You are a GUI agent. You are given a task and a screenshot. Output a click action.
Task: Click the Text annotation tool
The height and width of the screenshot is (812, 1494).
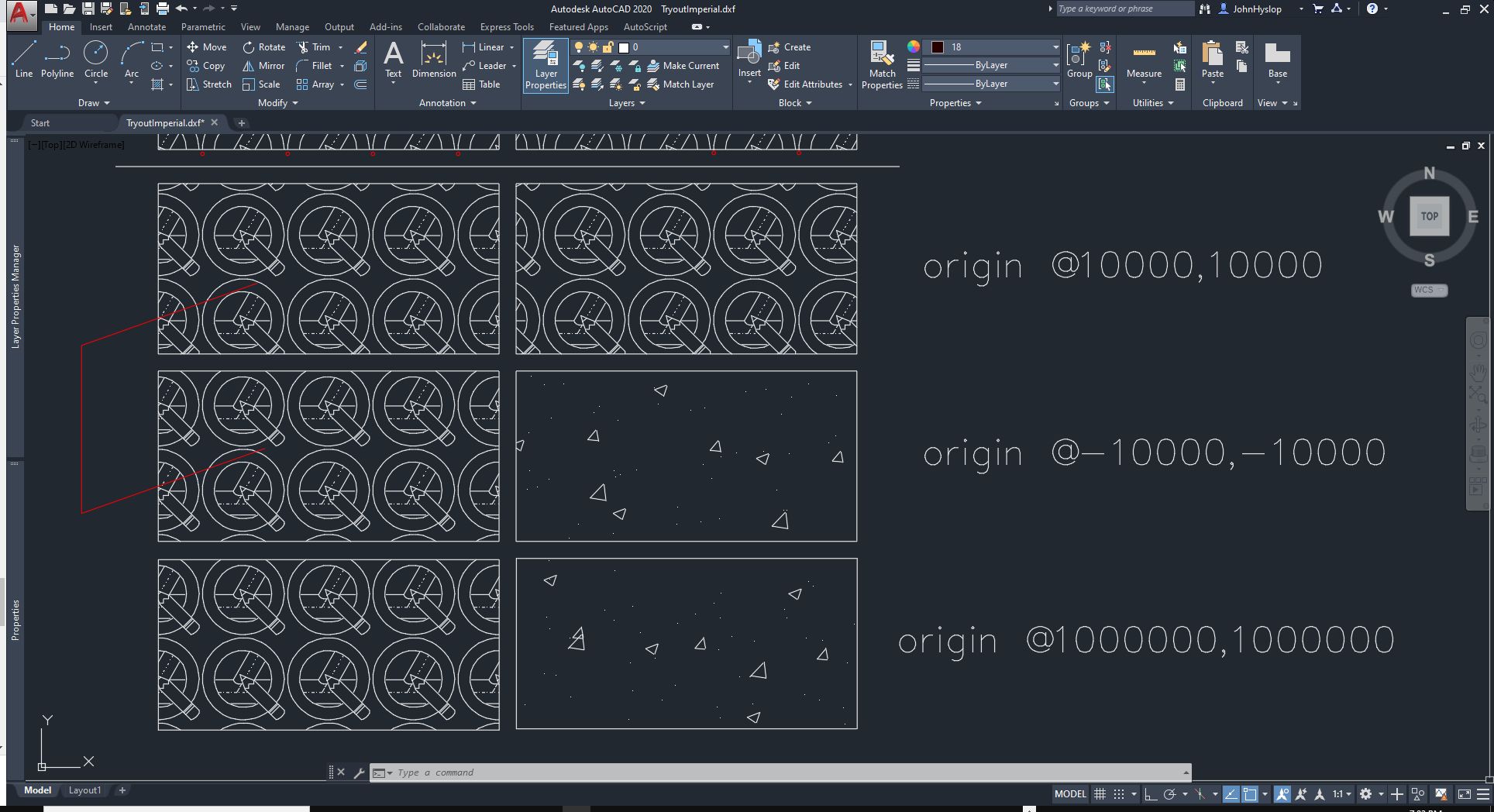[x=393, y=60]
